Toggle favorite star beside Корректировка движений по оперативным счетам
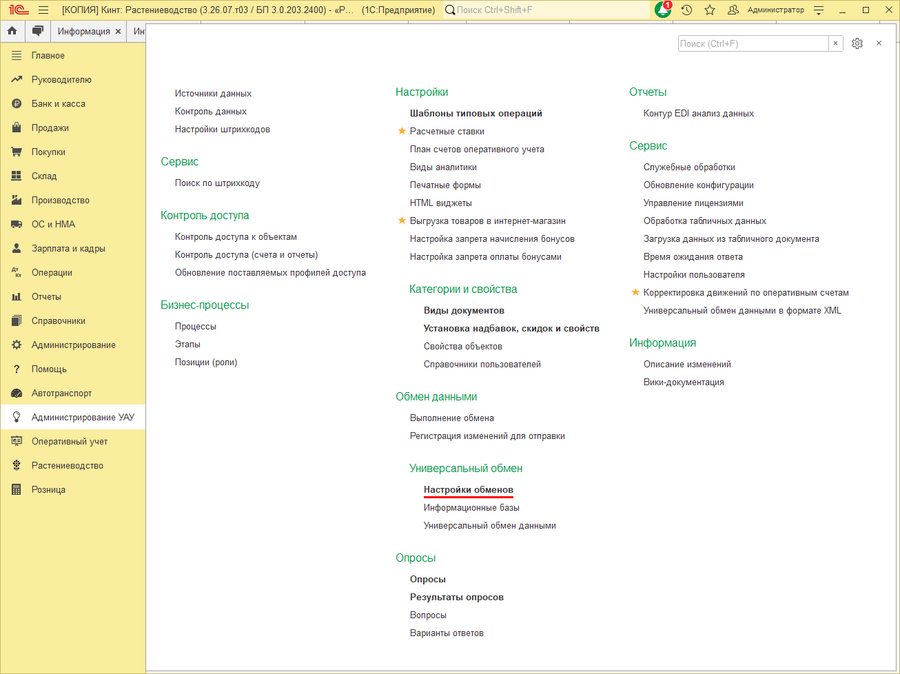900x674 pixels. click(x=635, y=292)
